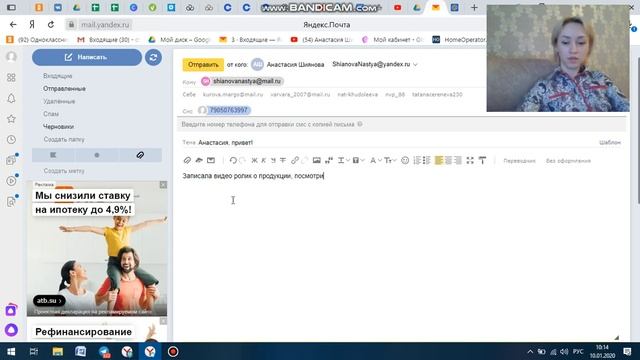The width and height of the screenshot is (640, 360).
Task: Open the Черновики folder
Action: pyautogui.click(x=58, y=127)
